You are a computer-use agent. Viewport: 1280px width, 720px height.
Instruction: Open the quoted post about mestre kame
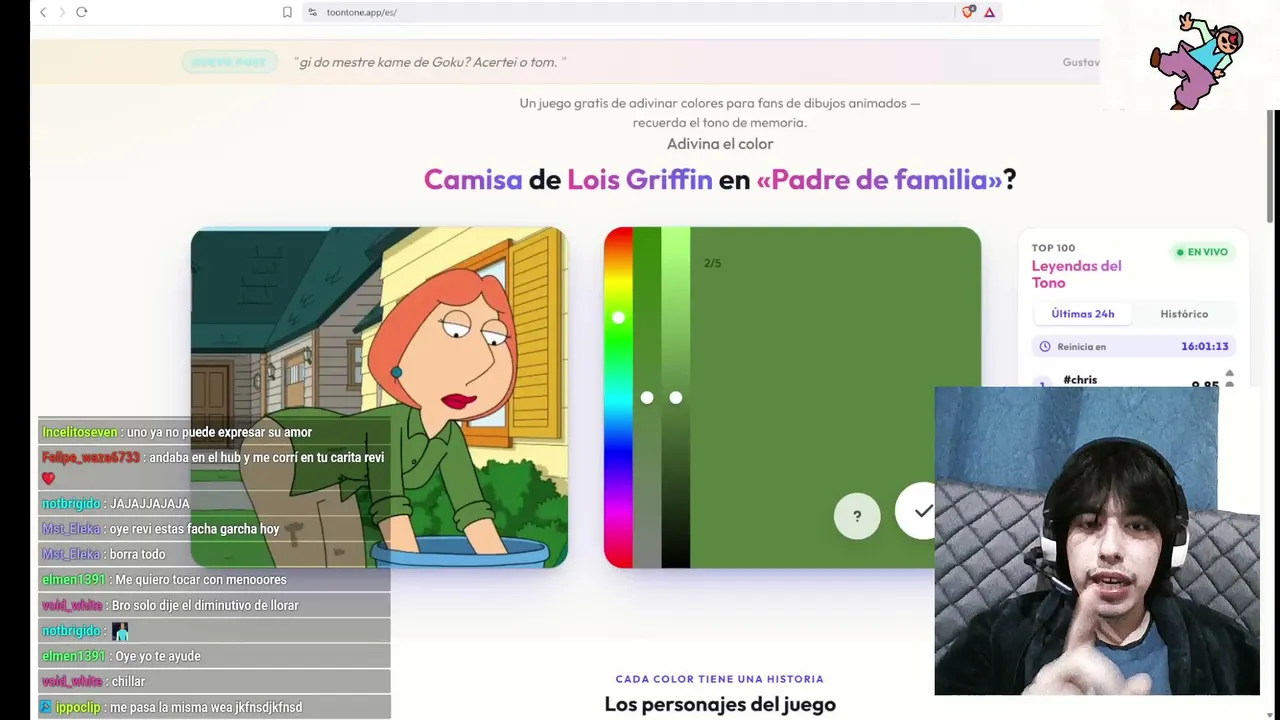tap(430, 62)
